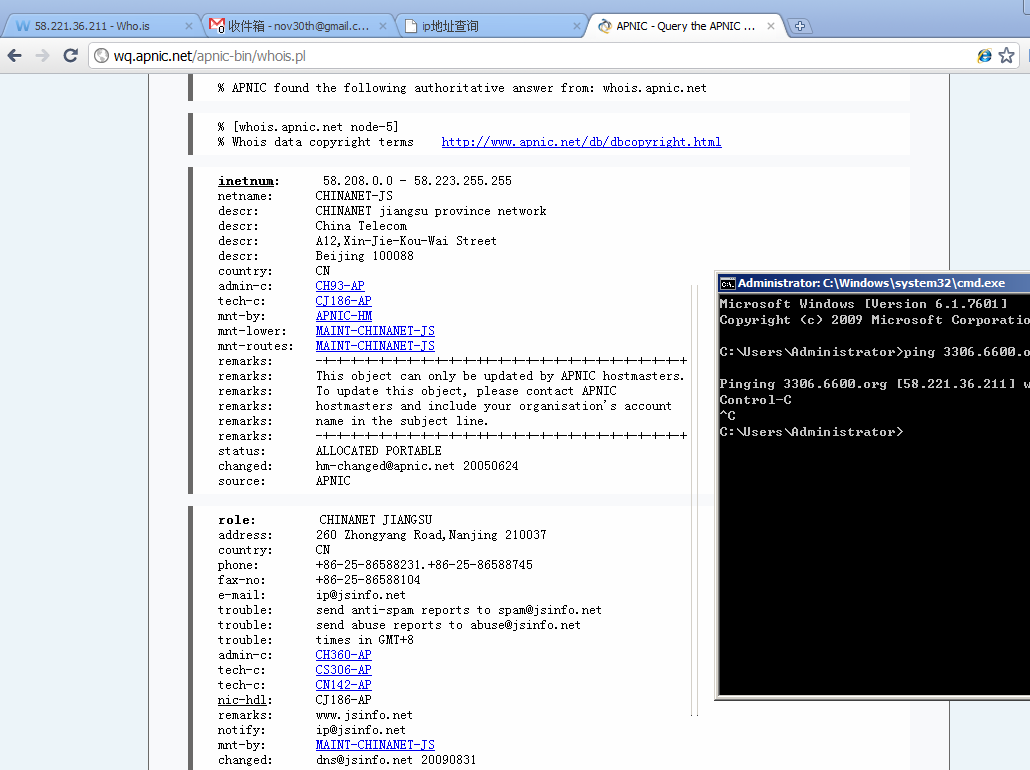The width and height of the screenshot is (1030, 770).
Task: Switch to the Gmail nov30th inbox tab
Action: tap(298, 26)
